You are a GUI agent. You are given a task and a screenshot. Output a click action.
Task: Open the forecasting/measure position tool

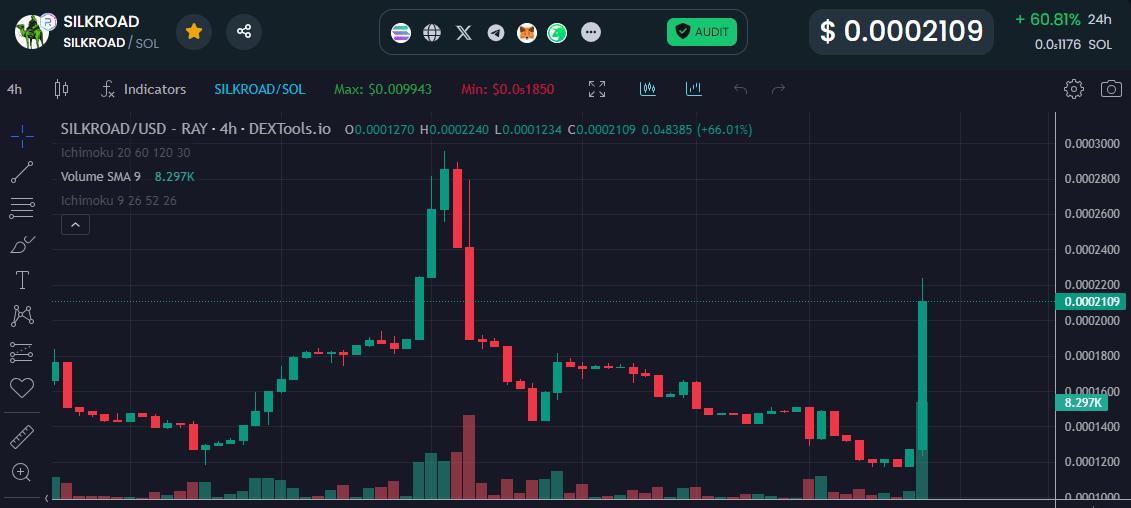22,352
